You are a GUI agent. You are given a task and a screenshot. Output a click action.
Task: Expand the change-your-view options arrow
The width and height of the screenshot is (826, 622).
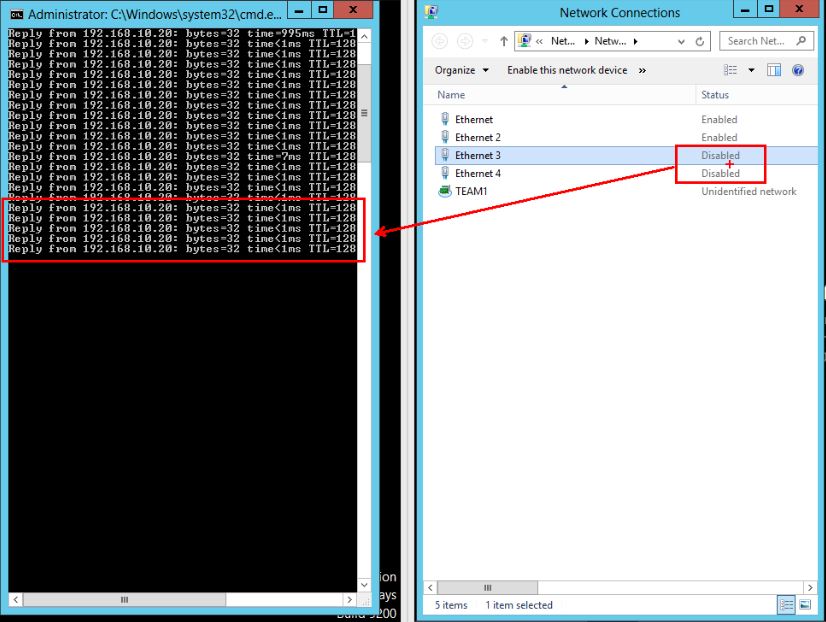[x=751, y=71]
